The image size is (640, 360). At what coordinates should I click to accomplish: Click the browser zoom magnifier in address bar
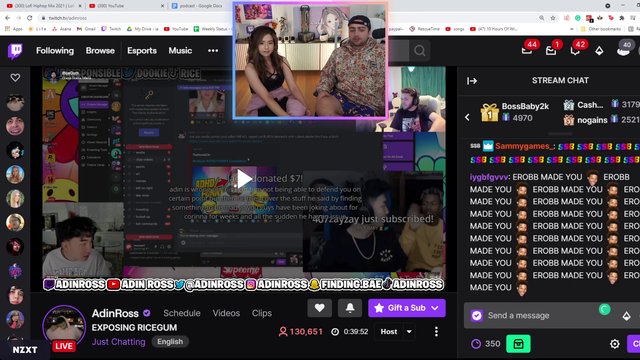tap(542, 18)
